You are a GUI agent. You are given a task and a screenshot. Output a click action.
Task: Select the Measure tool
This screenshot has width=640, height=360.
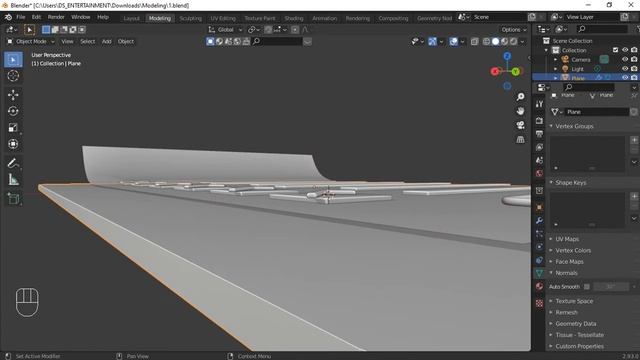pyautogui.click(x=13, y=180)
